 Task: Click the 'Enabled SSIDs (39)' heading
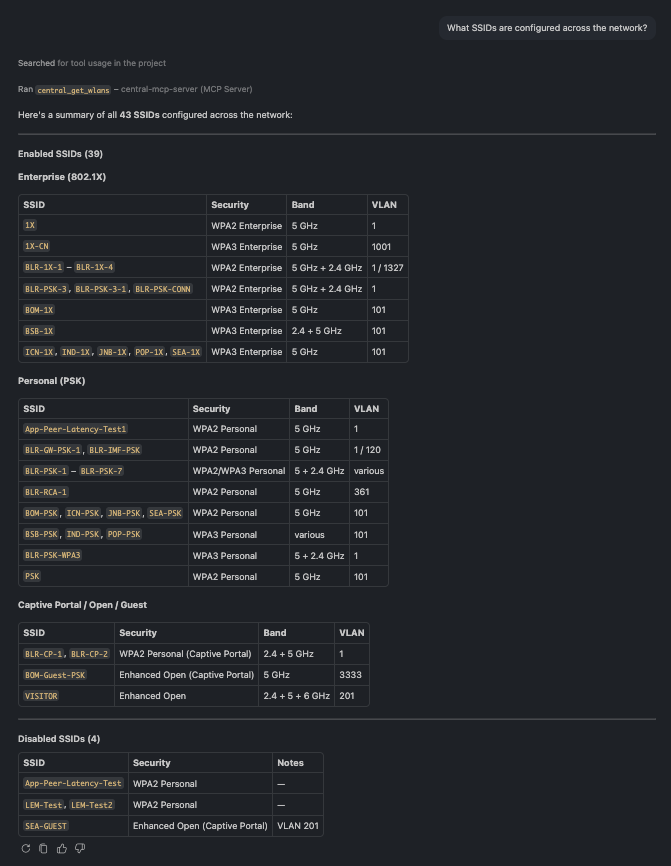(x=60, y=154)
